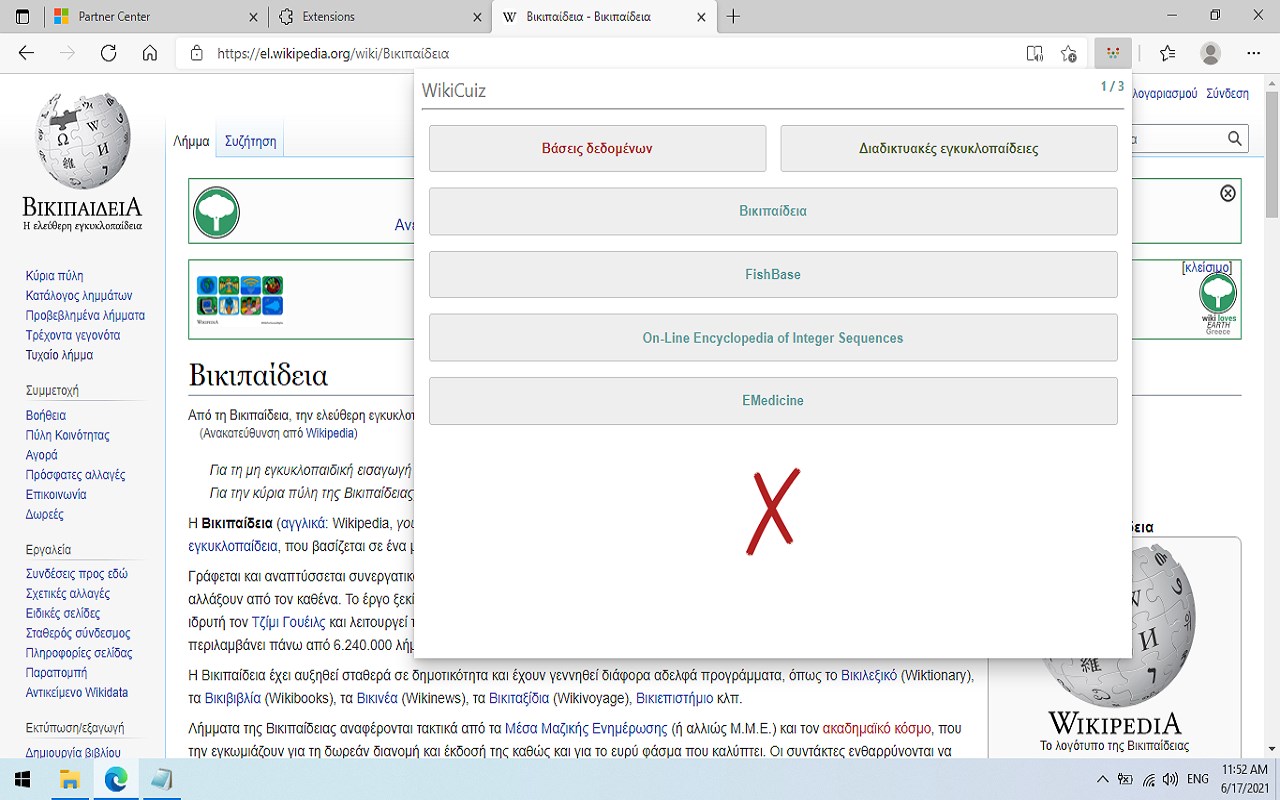Open the network status tray icon
Image resolution: width=1280 pixels, height=800 pixels.
click(x=1148, y=779)
